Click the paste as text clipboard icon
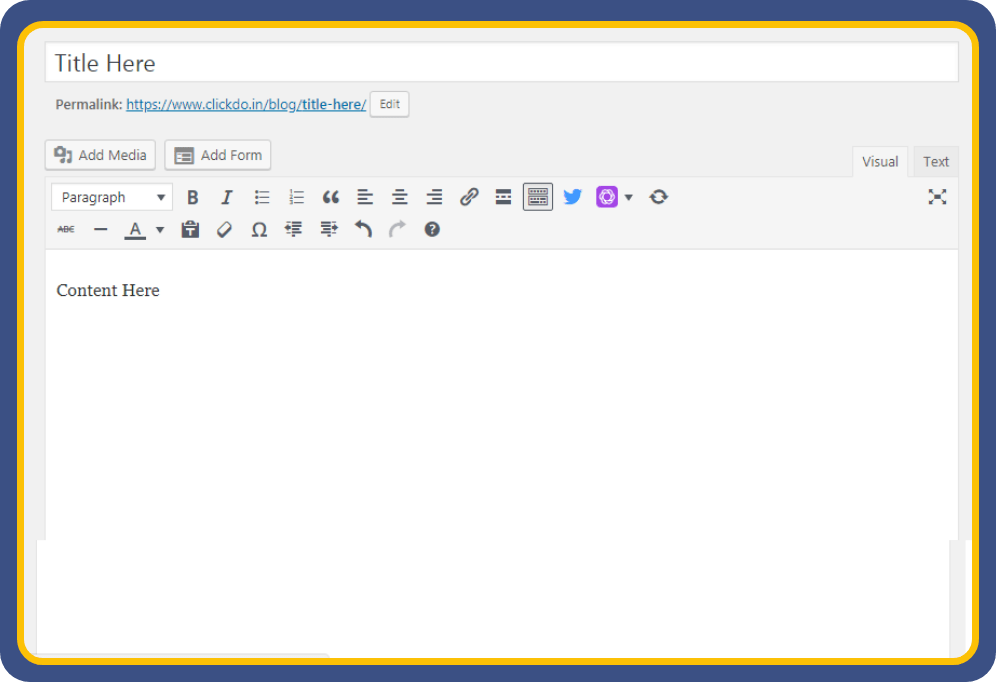Image resolution: width=996 pixels, height=682 pixels. coord(190,230)
